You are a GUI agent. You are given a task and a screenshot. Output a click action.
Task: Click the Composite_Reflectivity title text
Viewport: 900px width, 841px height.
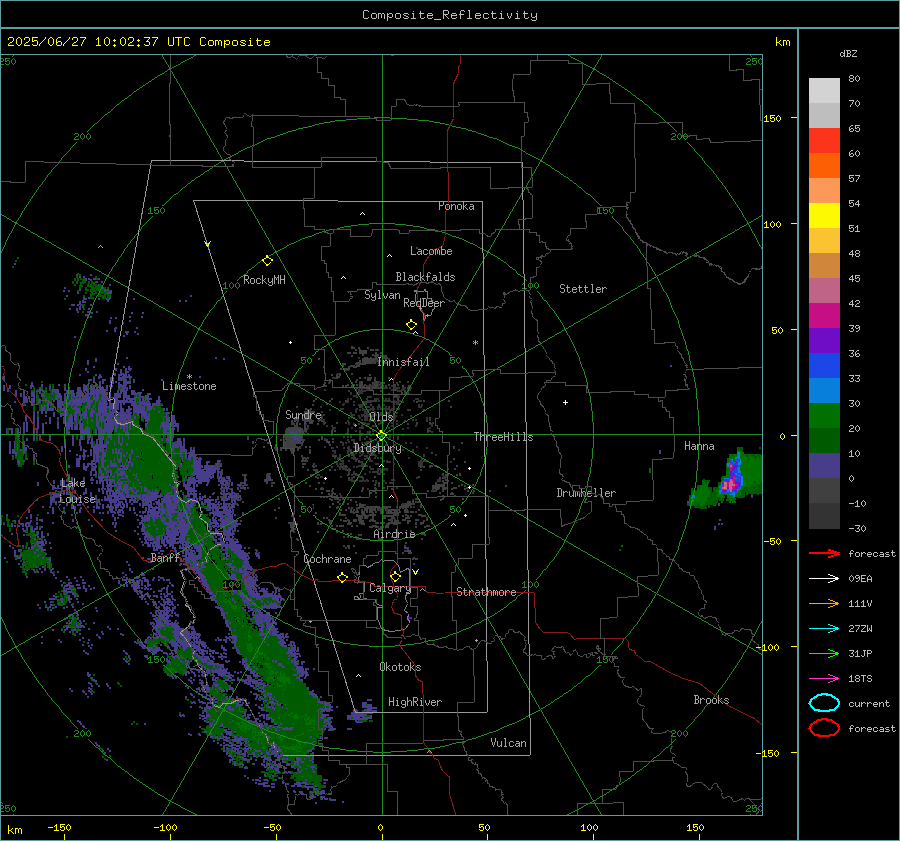click(x=449, y=15)
